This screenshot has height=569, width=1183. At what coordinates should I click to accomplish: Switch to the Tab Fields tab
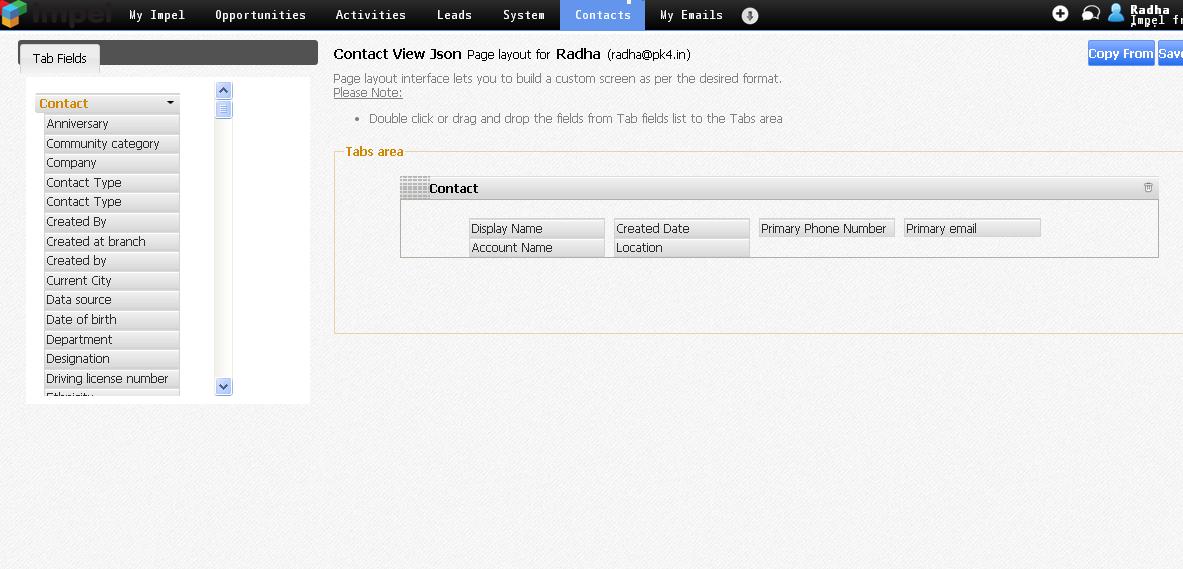(60, 58)
